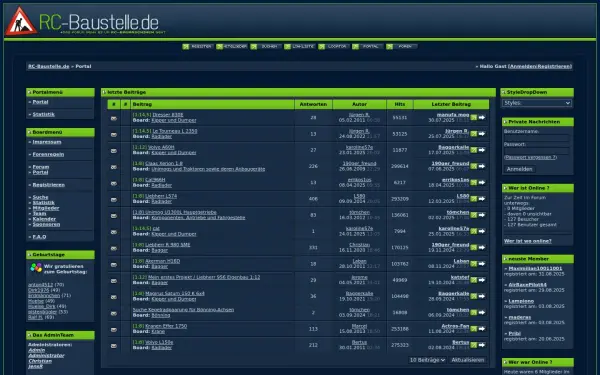Click the Passwort input field
The width and height of the screenshot is (600, 375).
point(536,151)
